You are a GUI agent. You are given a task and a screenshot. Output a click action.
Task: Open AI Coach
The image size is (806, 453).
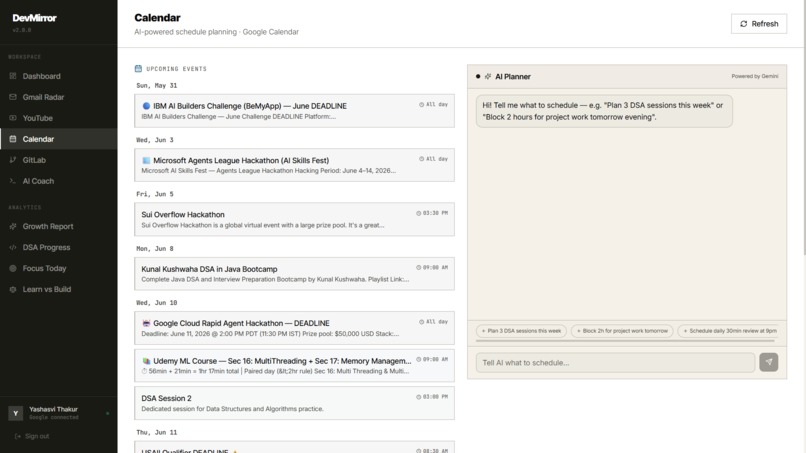pyautogui.click(x=59, y=181)
